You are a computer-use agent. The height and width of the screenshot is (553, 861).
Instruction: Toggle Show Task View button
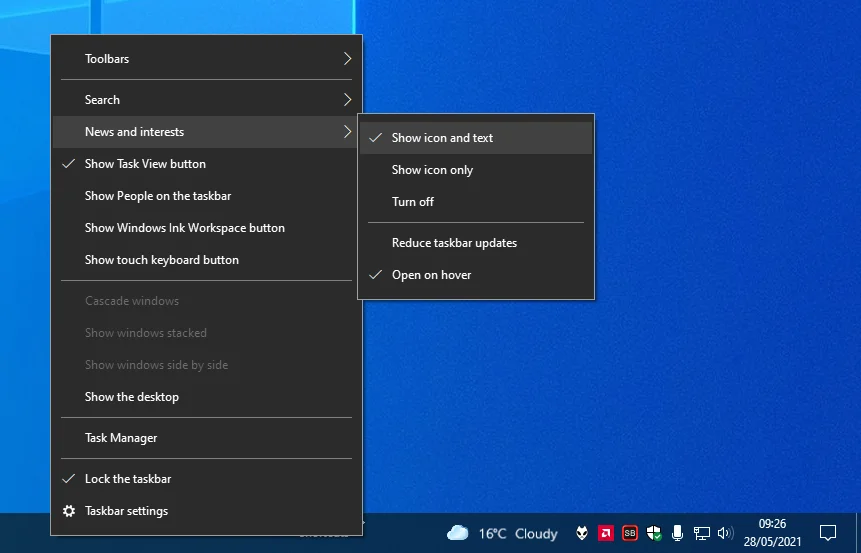pos(206,164)
